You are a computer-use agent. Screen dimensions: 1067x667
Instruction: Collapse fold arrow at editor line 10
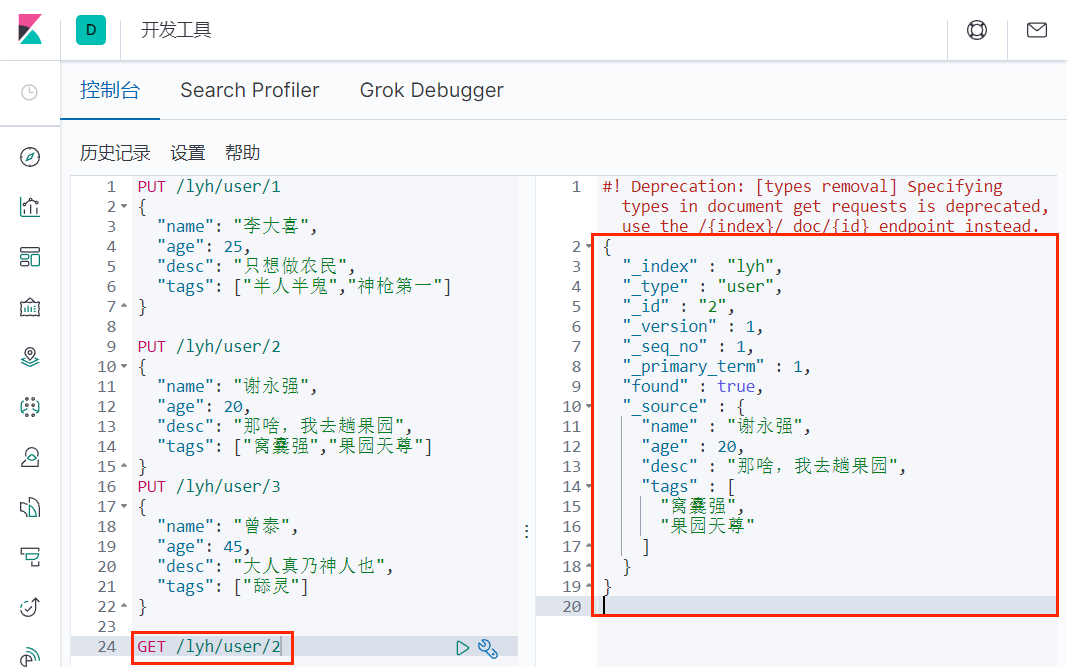[124, 366]
